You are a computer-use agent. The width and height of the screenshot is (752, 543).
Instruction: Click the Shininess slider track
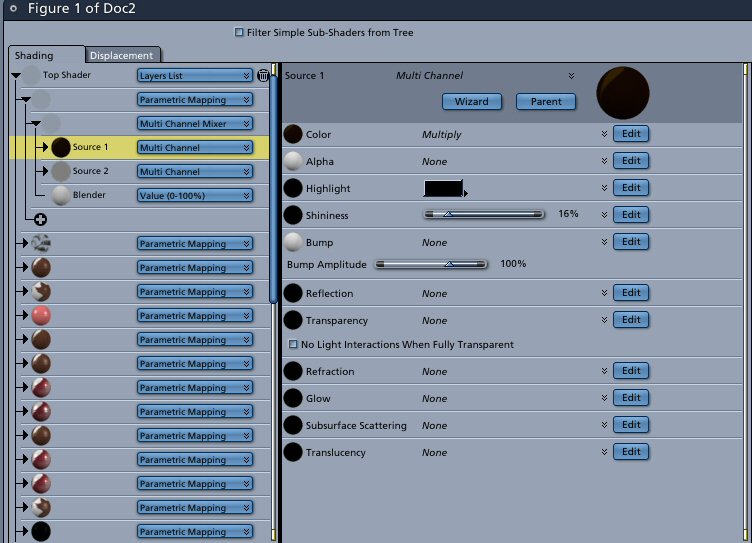click(484, 214)
